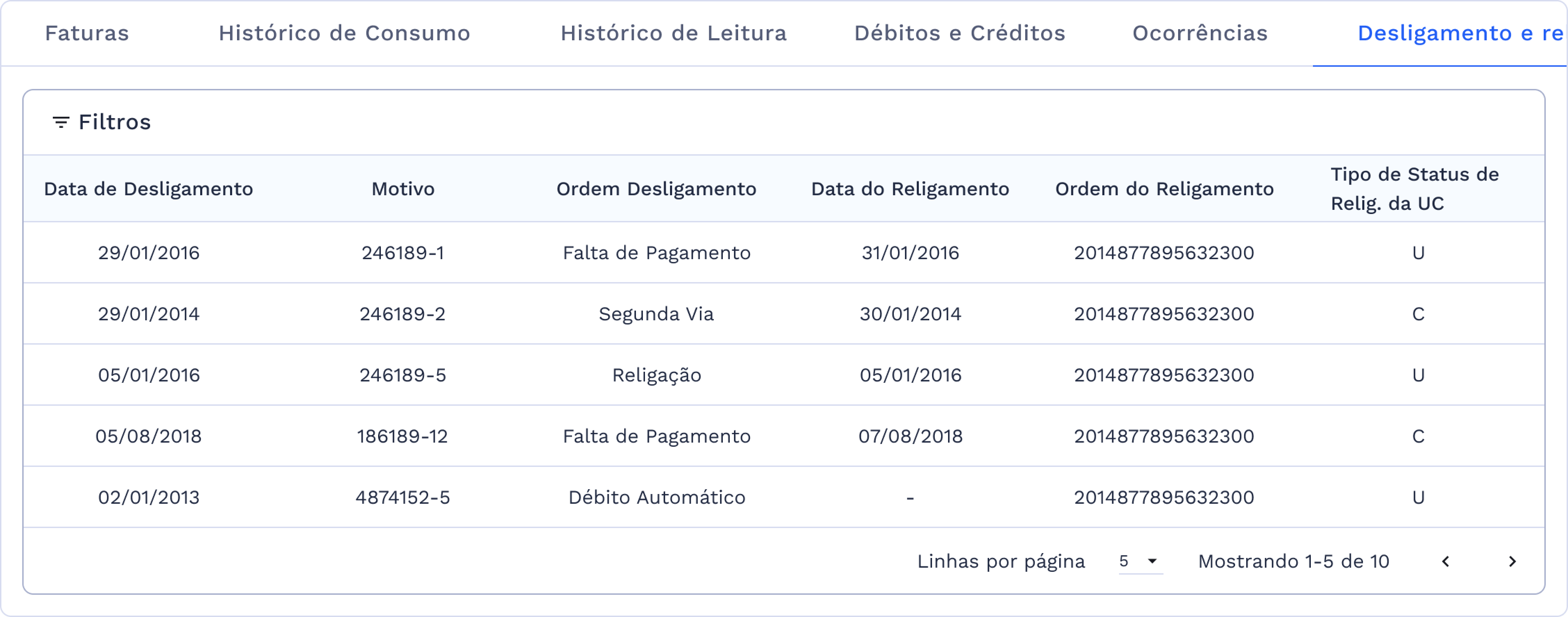Switch to the Faturas tab
This screenshot has height=617, width=1568.
[x=87, y=33]
